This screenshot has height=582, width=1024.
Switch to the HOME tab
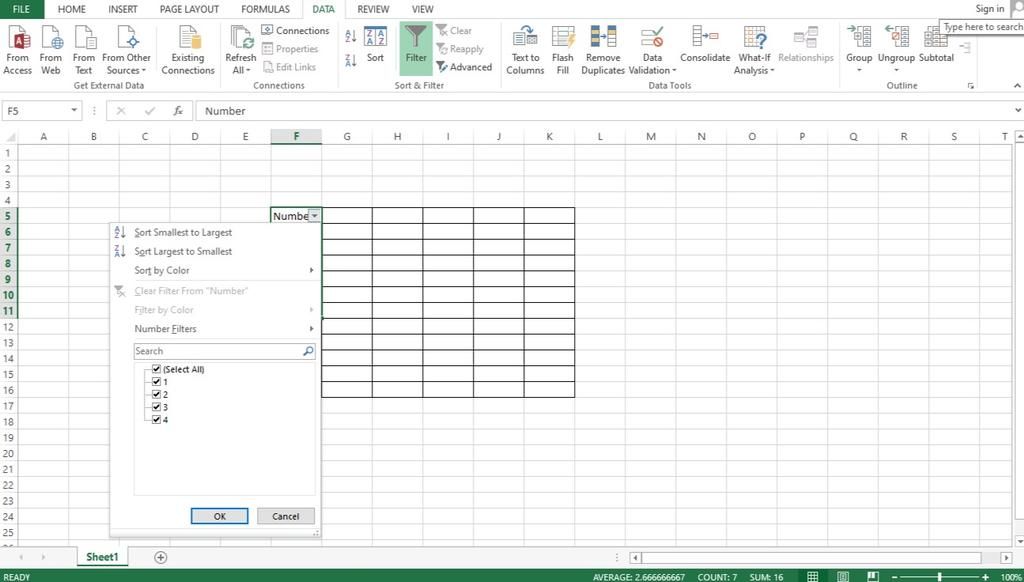71,9
